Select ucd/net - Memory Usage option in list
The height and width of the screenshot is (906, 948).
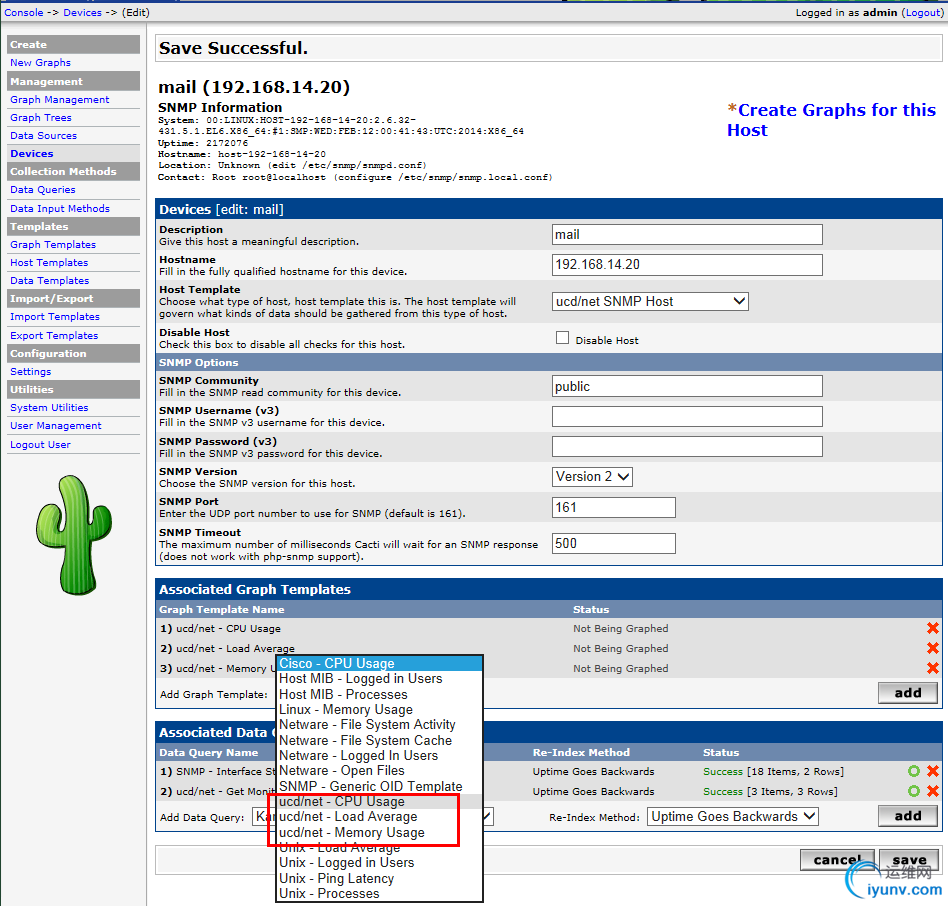coord(380,832)
